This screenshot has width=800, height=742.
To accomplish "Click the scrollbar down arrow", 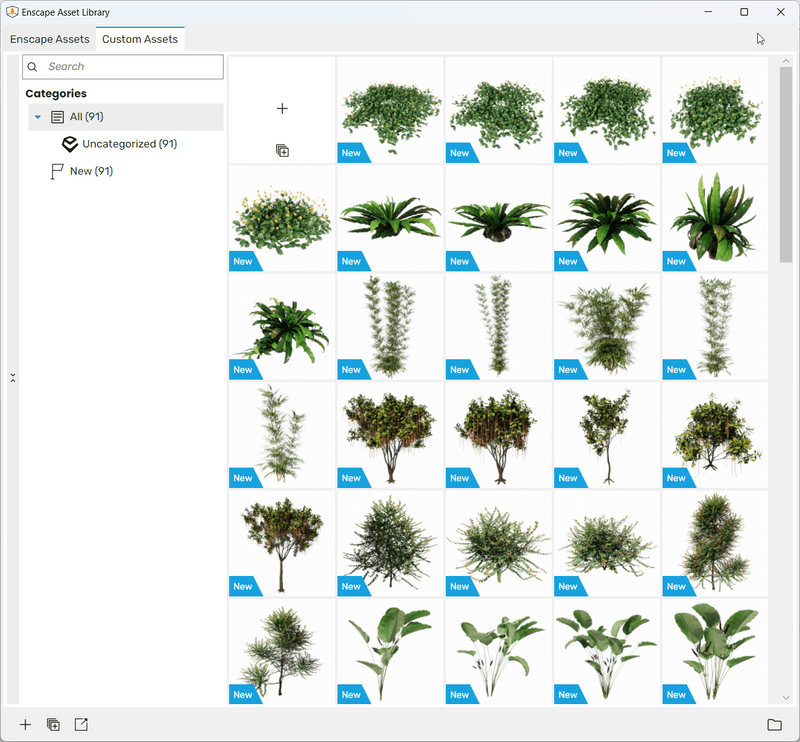I will click(786, 697).
